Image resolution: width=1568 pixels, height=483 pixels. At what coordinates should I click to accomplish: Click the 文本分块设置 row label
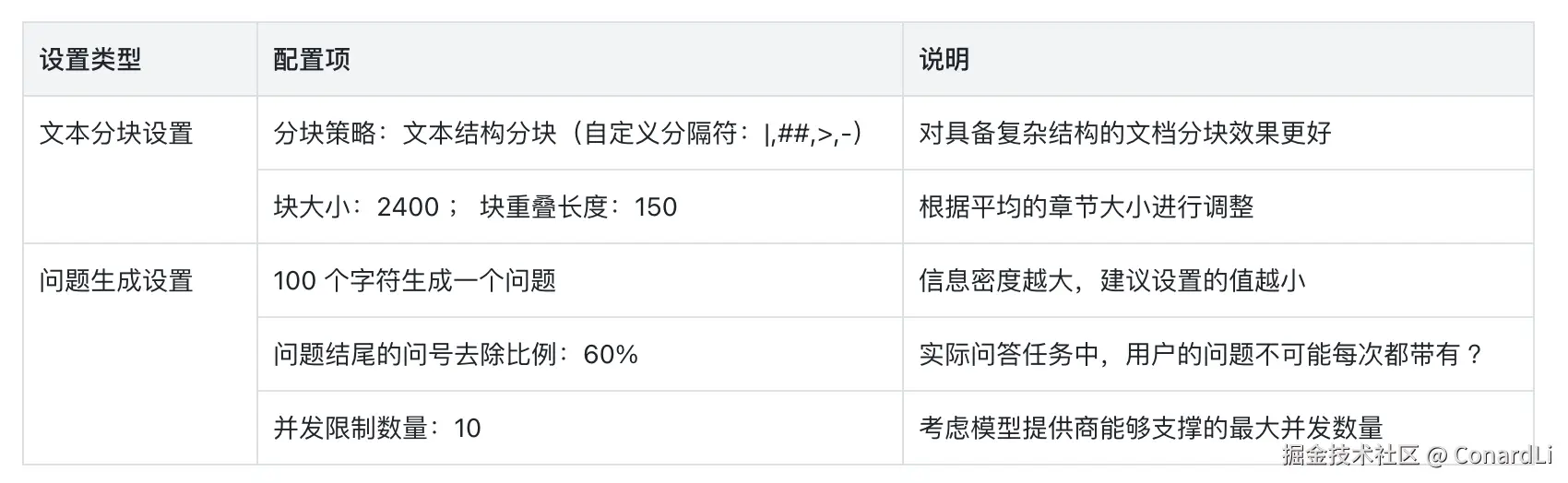click(x=116, y=134)
